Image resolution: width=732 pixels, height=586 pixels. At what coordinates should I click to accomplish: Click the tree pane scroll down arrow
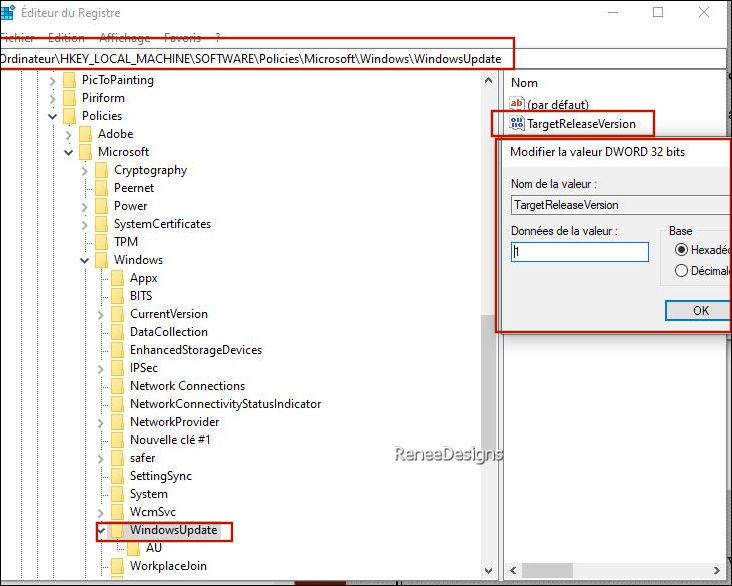pyautogui.click(x=488, y=570)
